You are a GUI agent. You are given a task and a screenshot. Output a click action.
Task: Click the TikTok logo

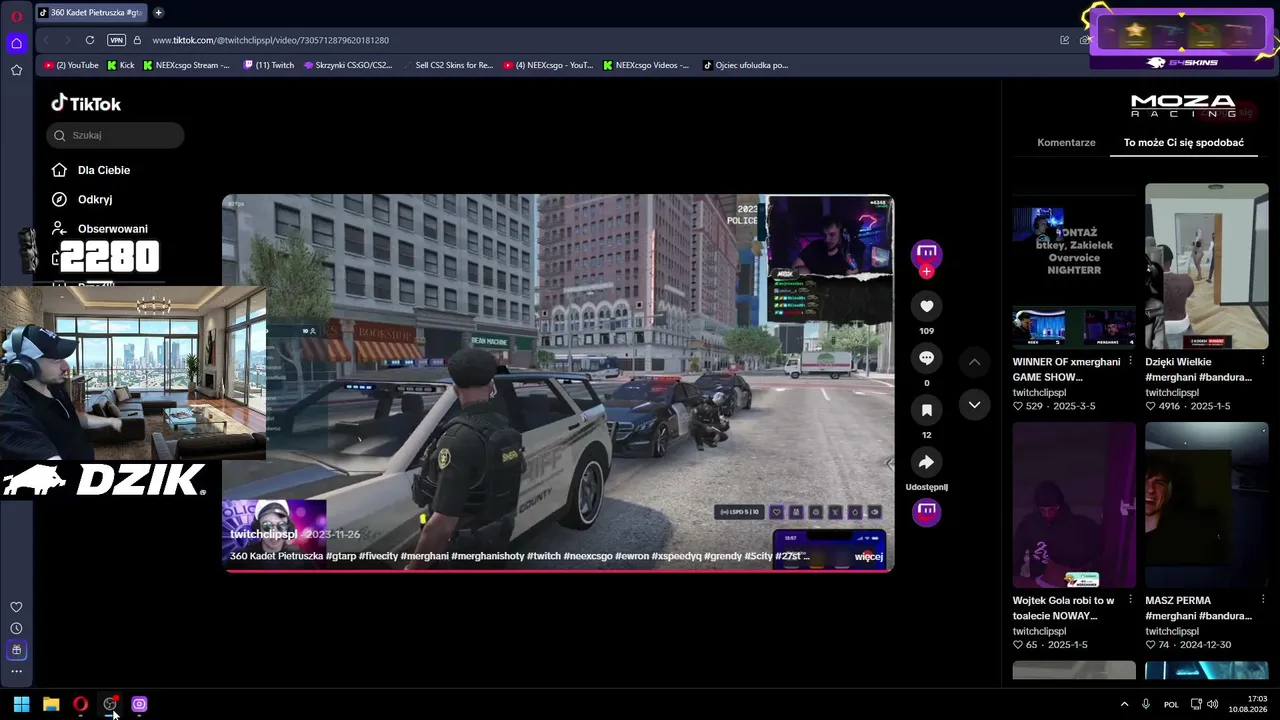(86, 104)
